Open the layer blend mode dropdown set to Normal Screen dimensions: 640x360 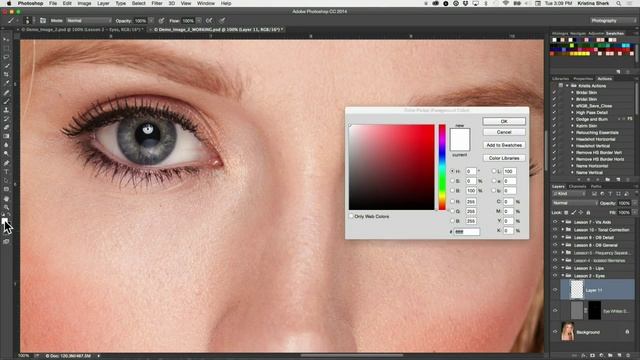(x=575, y=203)
